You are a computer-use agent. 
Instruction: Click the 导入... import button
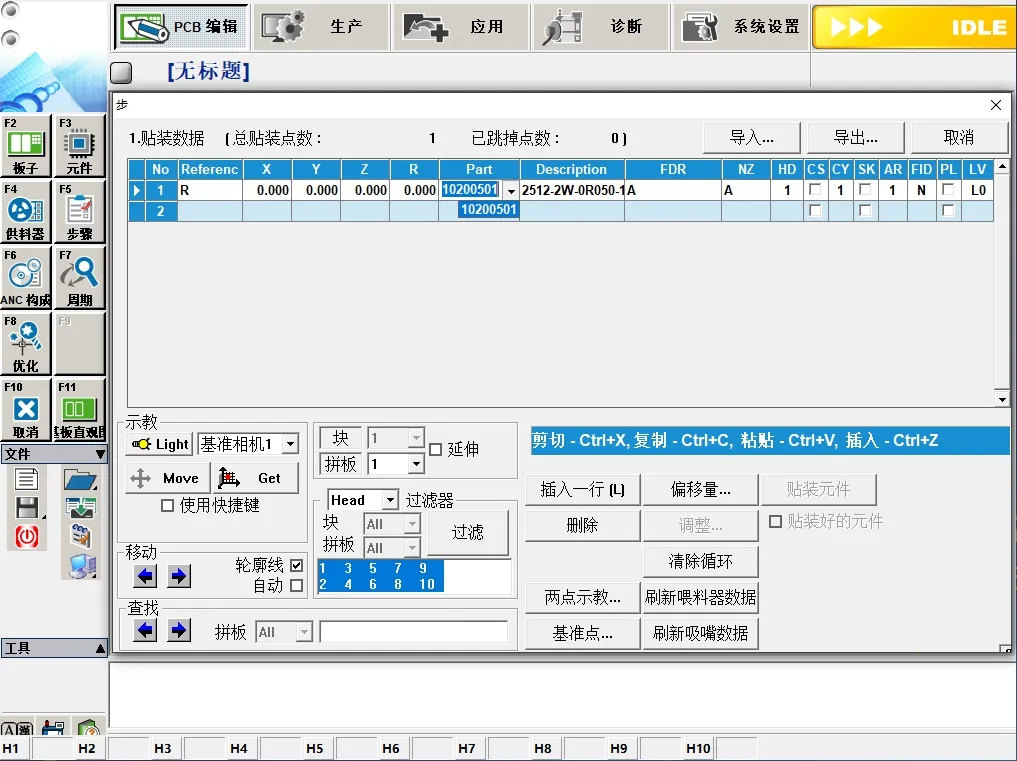(x=751, y=138)
